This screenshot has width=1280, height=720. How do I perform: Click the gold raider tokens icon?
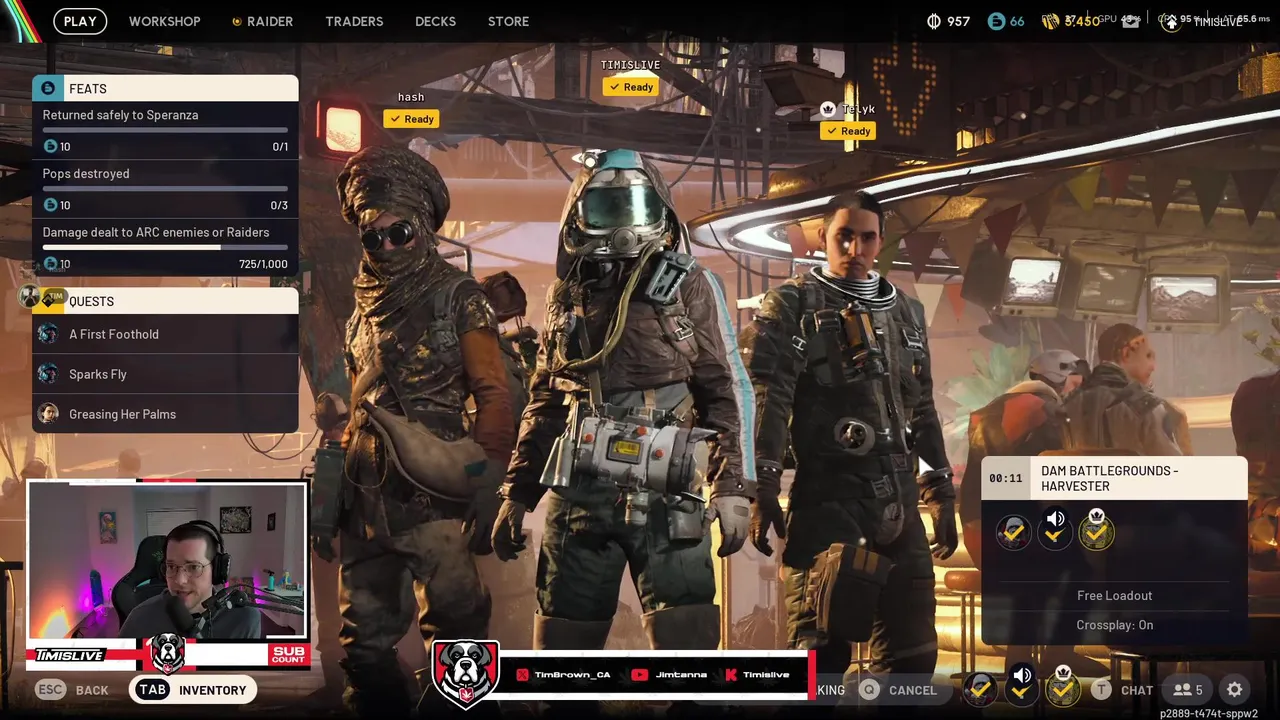1050,21
